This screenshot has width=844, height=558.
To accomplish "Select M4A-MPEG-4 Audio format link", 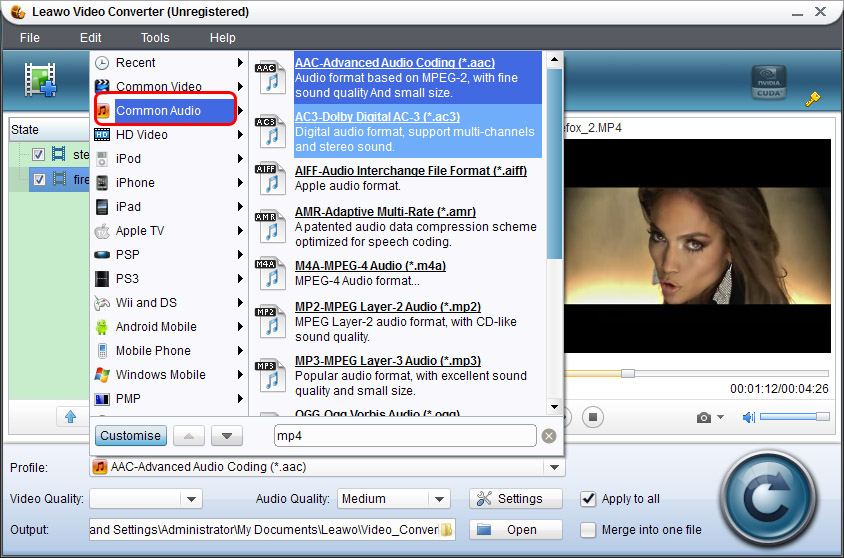I will pos(370,265).
